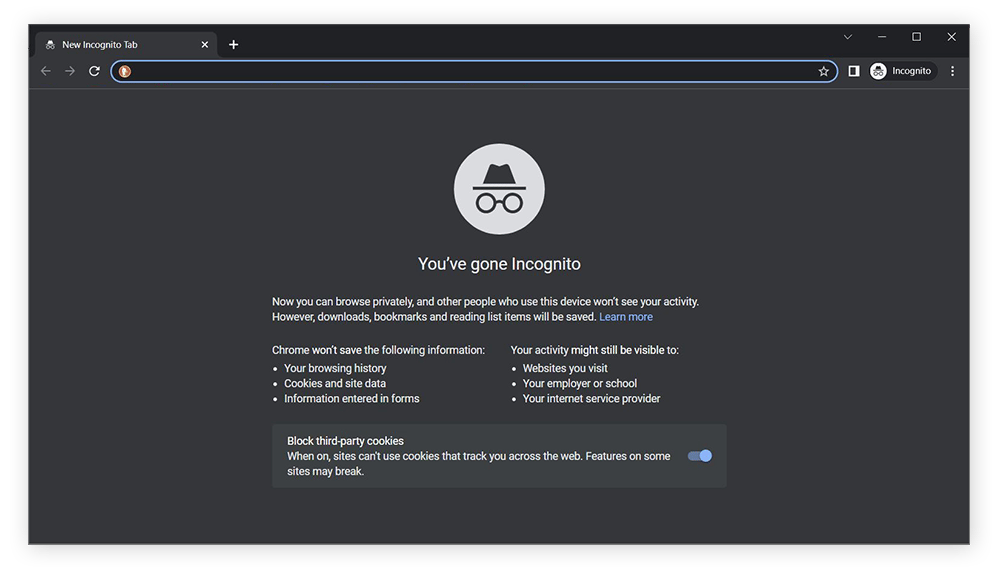Open a new tab with plus button
This screenshot has width=1000, height=572.
[x=233, y=45]
